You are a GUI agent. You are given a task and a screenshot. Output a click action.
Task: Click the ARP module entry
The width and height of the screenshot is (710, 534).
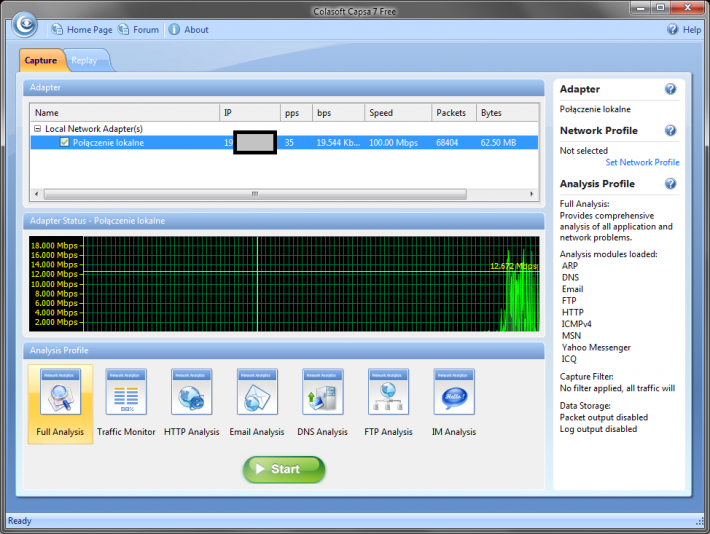(570, 265)
